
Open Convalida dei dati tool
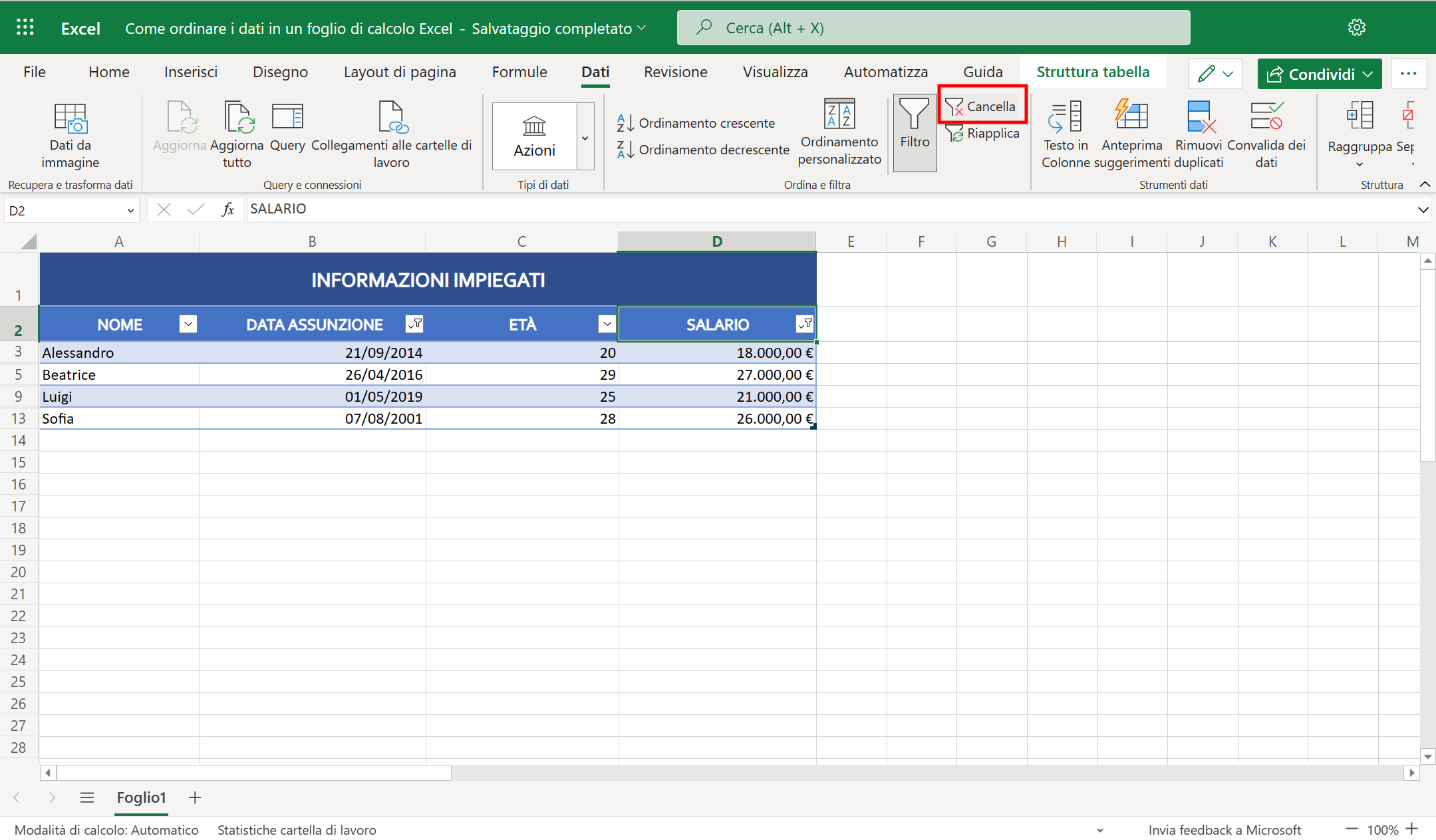[x=1266, y=117]
